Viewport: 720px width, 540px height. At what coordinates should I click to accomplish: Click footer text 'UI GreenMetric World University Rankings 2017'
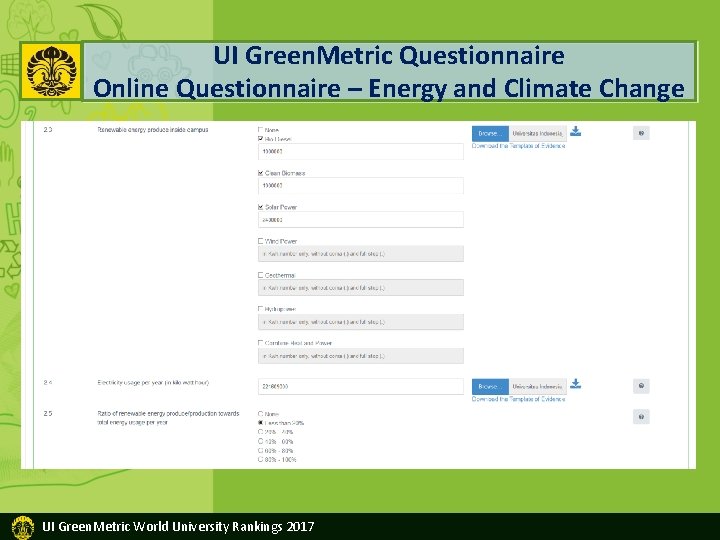coord(178,526)
